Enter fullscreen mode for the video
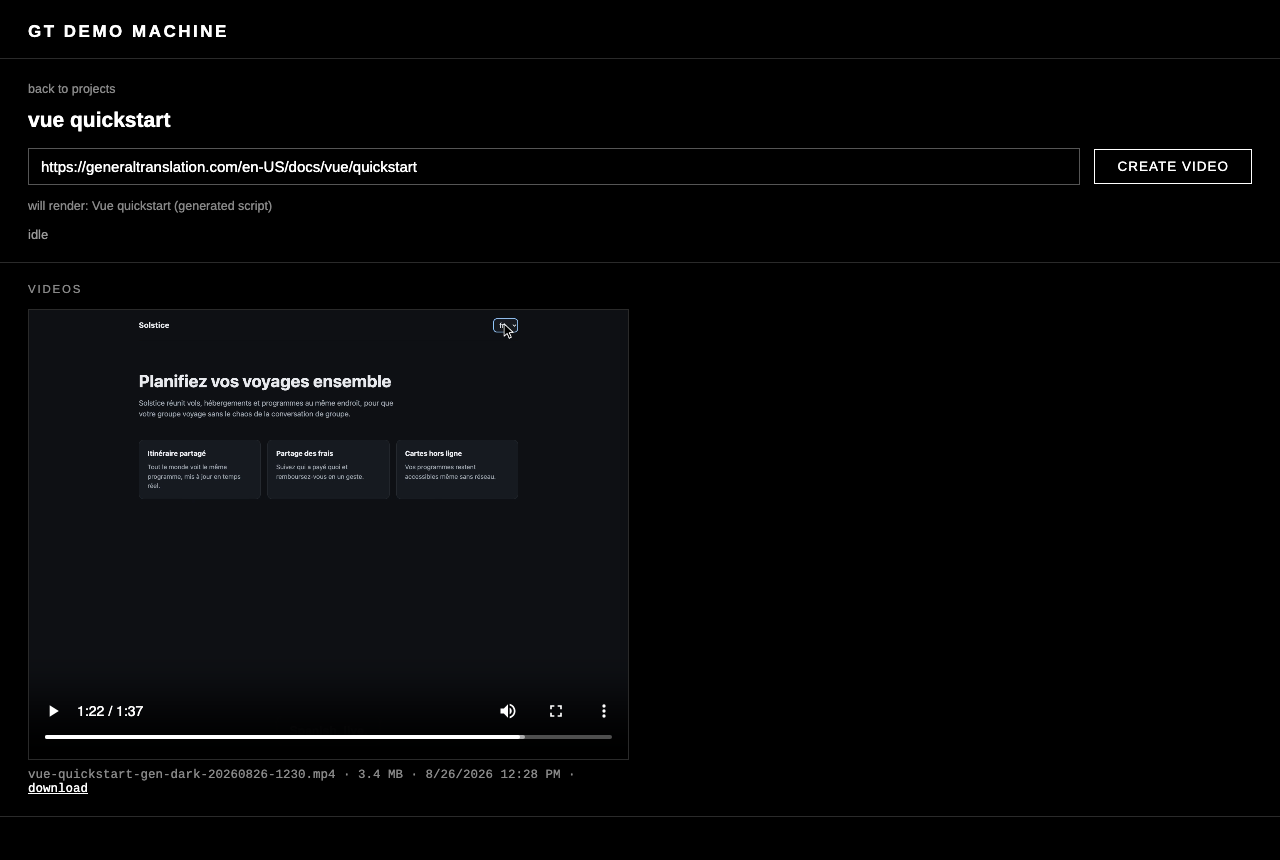 pos(556,711)
